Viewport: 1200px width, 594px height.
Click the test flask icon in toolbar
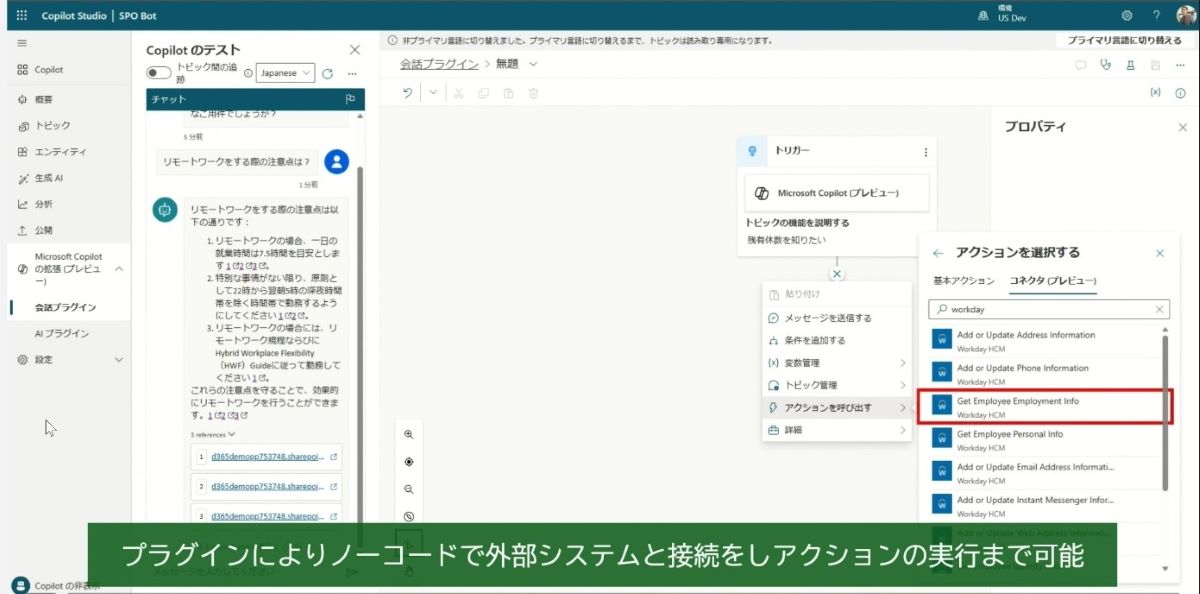1130,65
